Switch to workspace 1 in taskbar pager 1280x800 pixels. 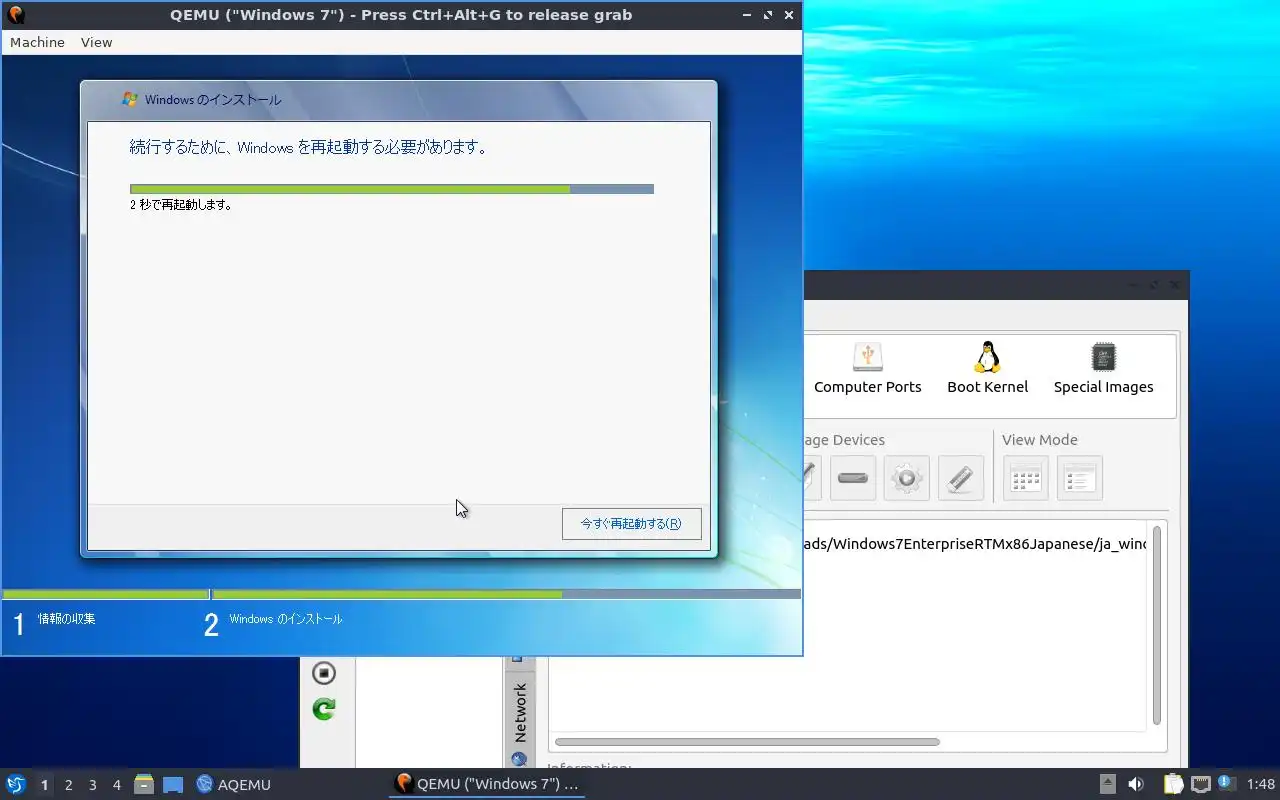pos(44,785)
